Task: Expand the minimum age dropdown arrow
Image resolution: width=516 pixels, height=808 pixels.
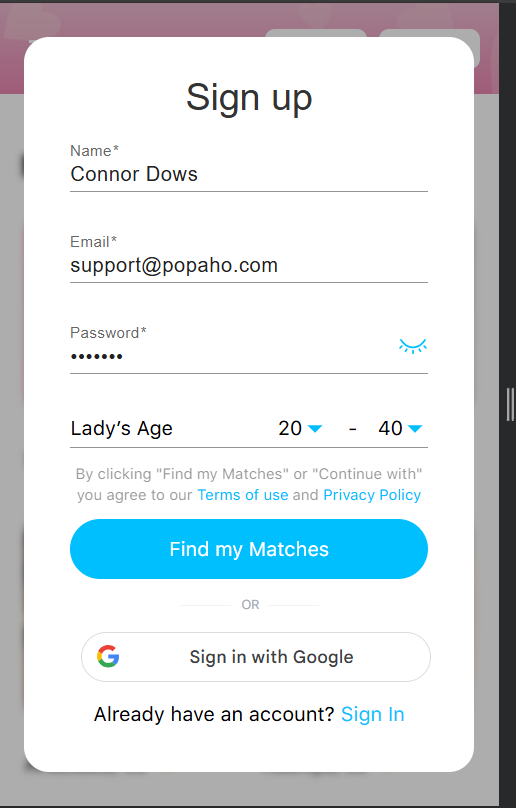Action: (314, 428)
